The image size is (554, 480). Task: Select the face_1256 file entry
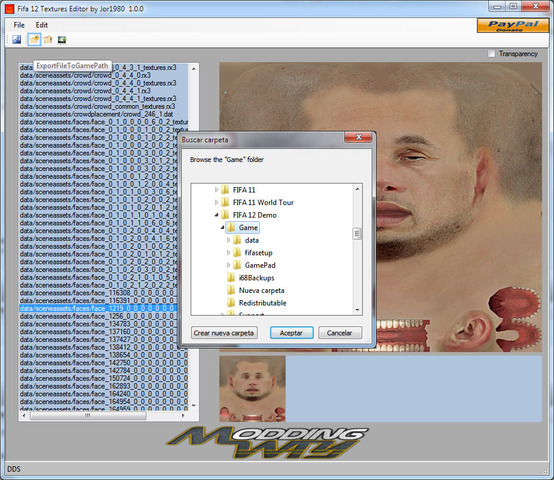click(x=98, y=316)
